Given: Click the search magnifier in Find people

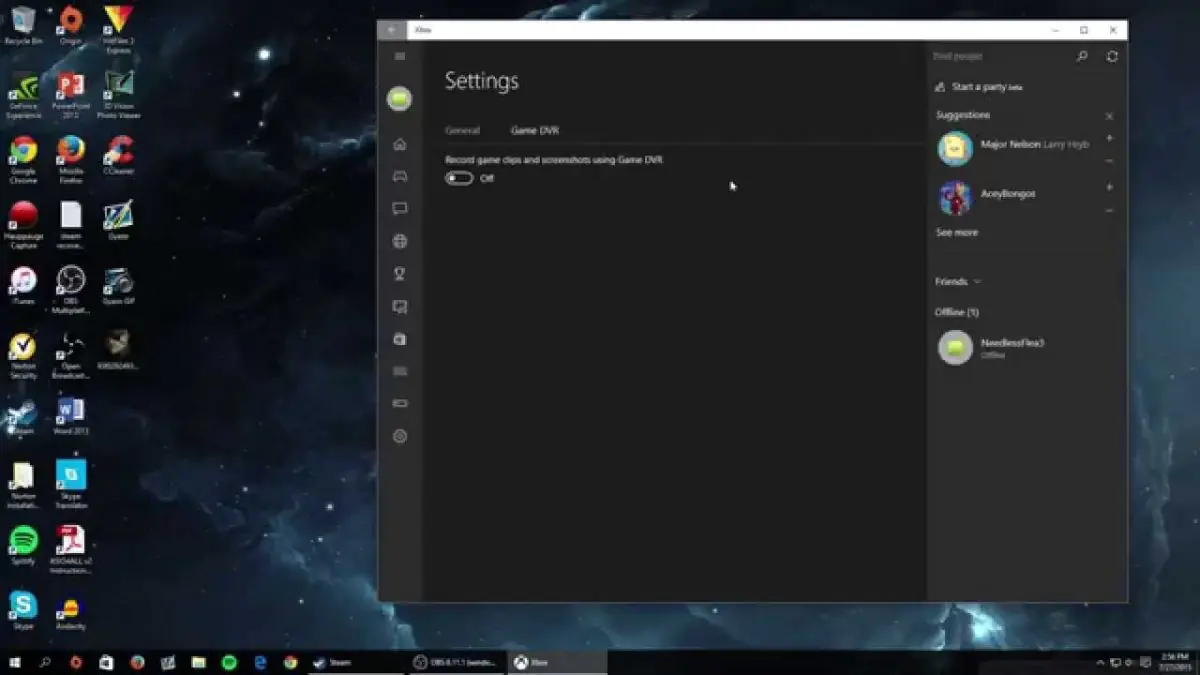Looking at the screenshot, I should click(x=1082, y=57).
